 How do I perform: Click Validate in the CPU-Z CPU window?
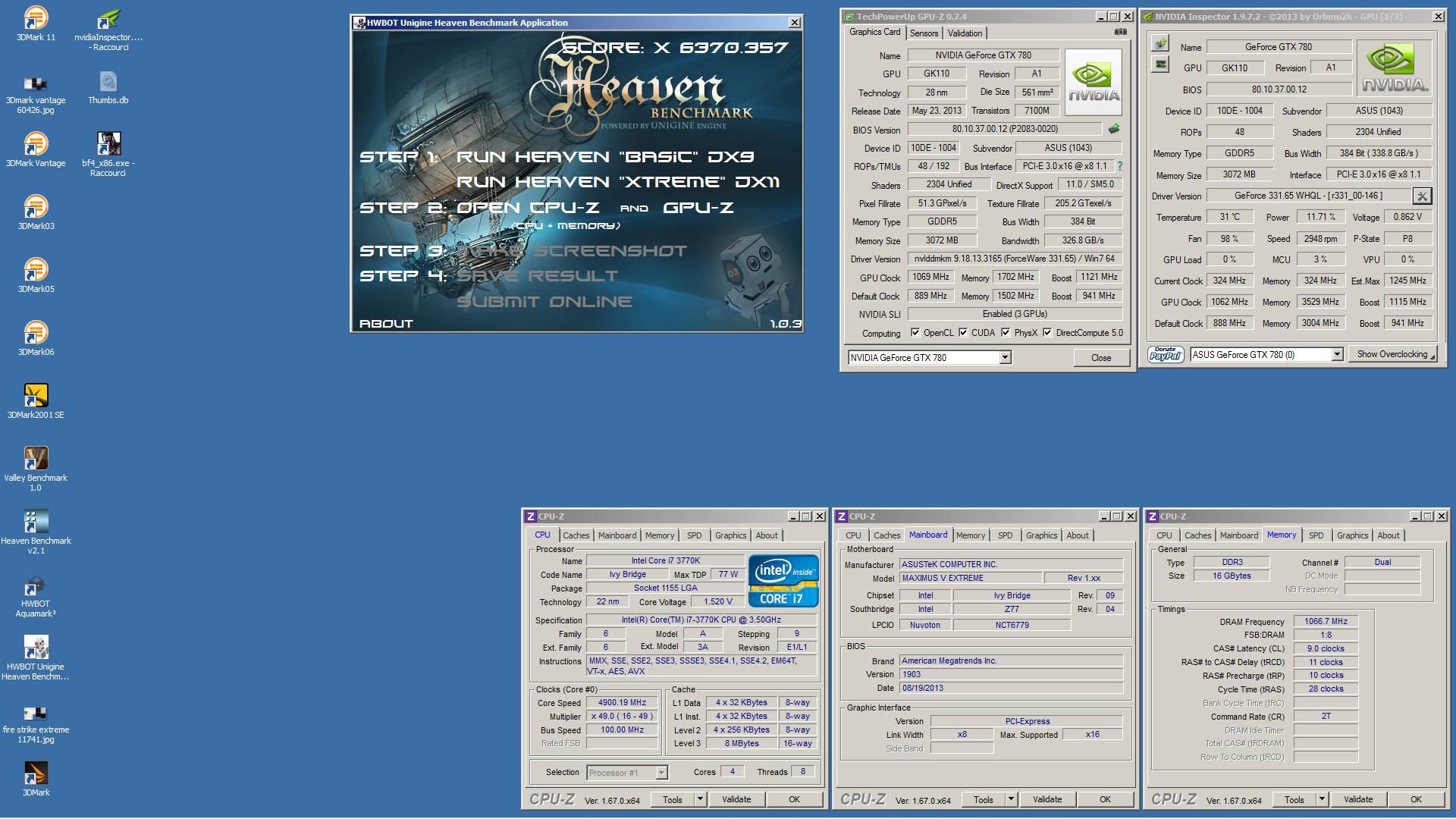click(x=736, y=799)
